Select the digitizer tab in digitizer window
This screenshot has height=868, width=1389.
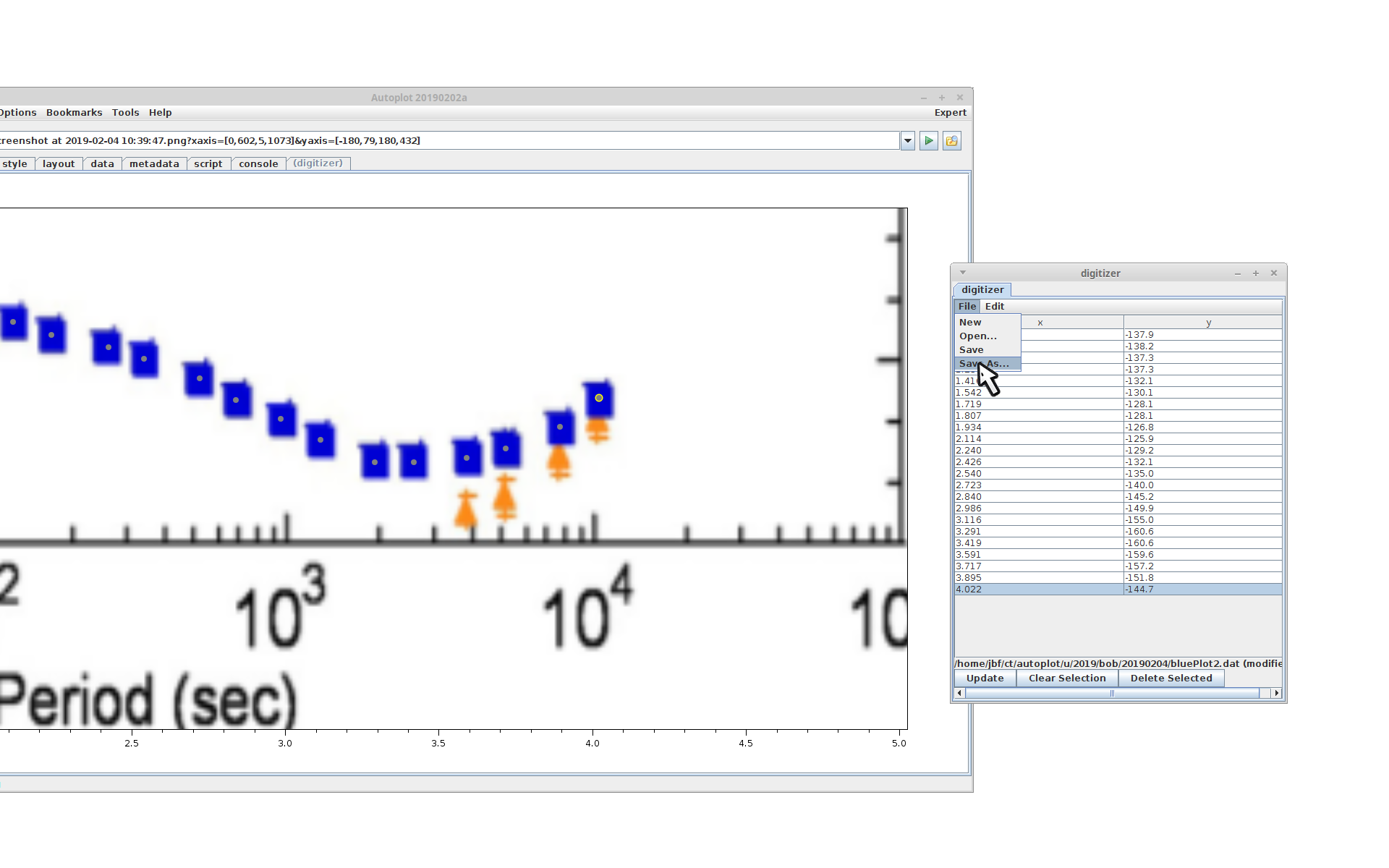982,290
